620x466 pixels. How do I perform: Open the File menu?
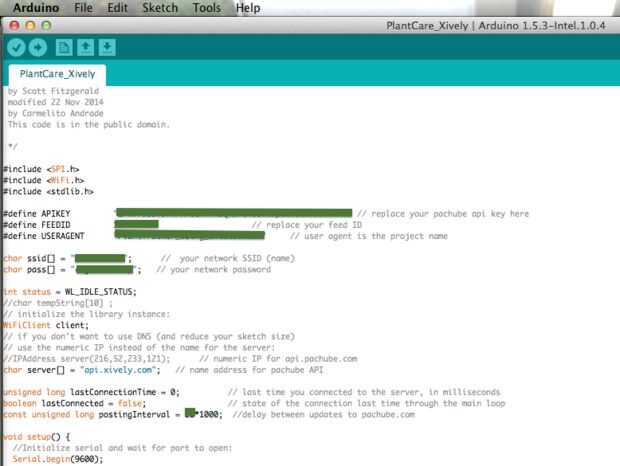(x=83, y=8)
